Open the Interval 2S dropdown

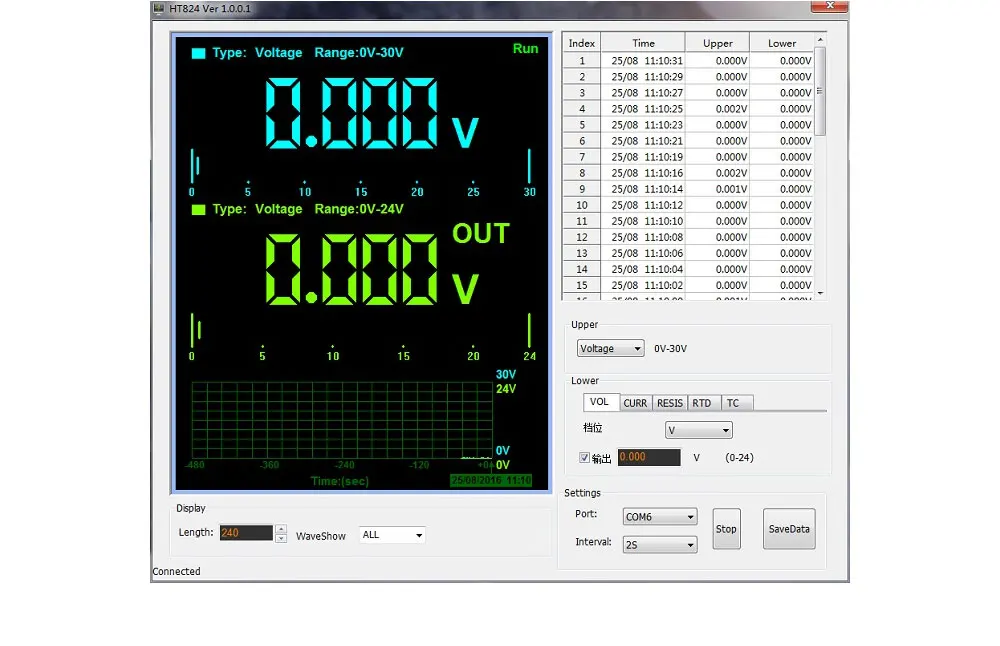point(659,545)
